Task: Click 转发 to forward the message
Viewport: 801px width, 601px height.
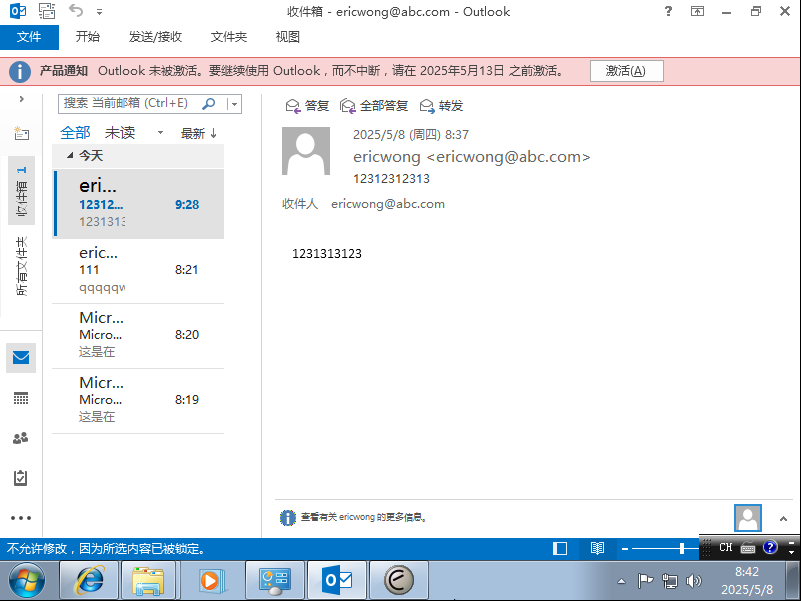Action: pyautogui.click(x=441, y=106)
